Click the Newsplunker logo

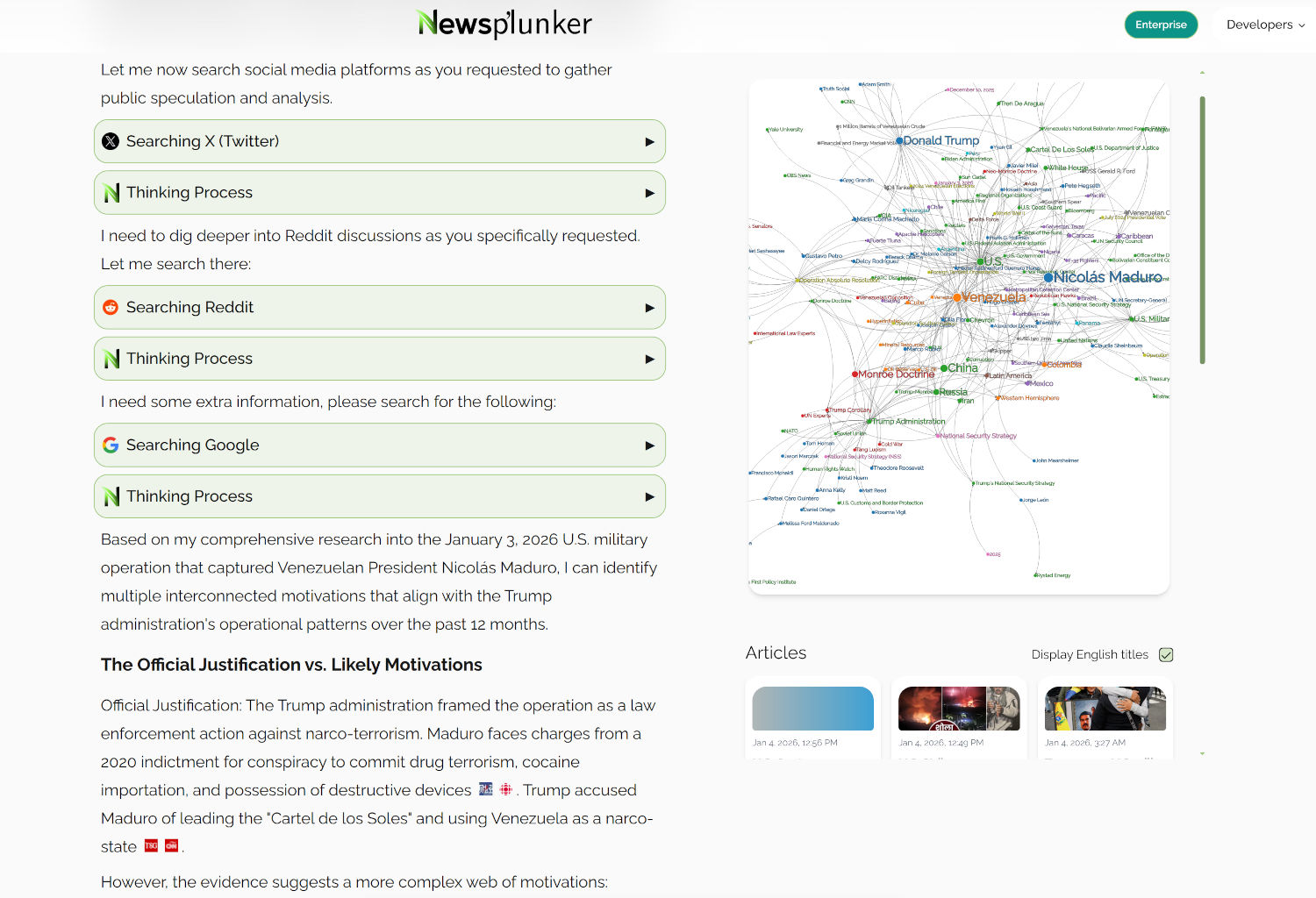click(x=504, y=24)
